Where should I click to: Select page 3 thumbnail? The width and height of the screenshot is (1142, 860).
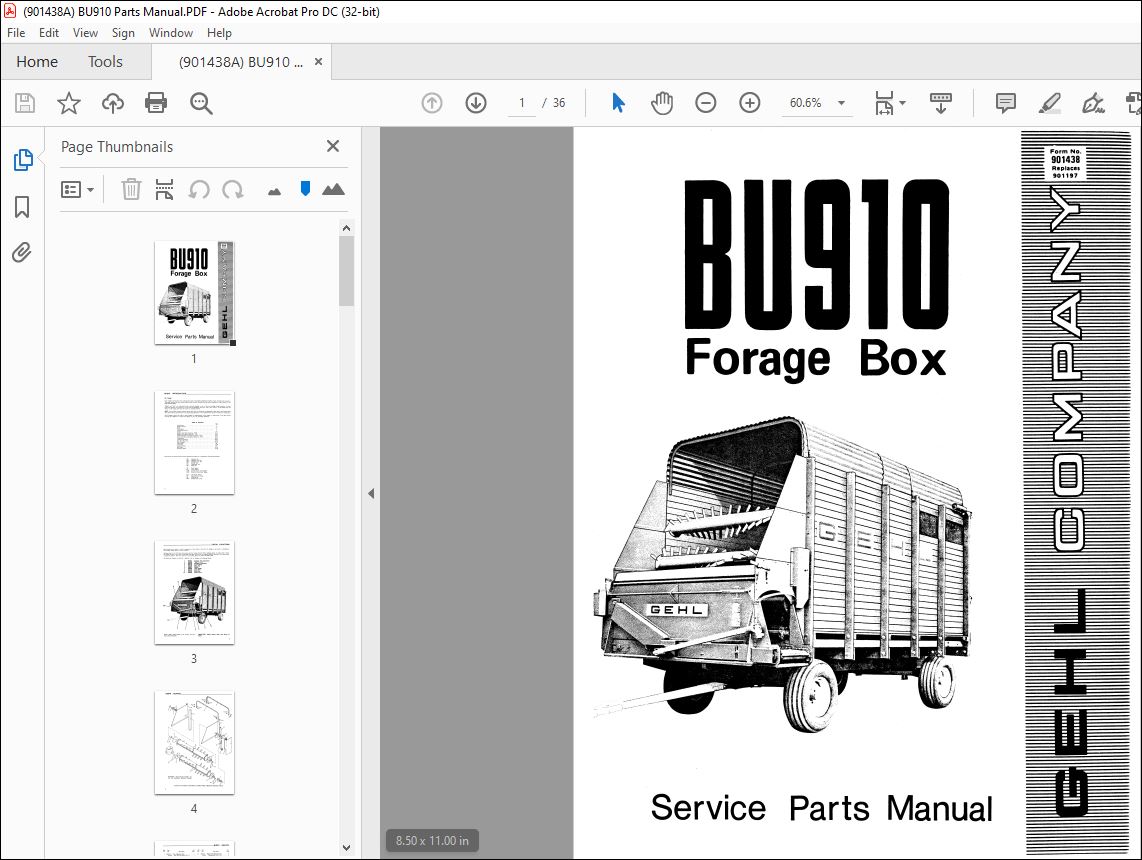pyautogui.click(x=194, y=593)
